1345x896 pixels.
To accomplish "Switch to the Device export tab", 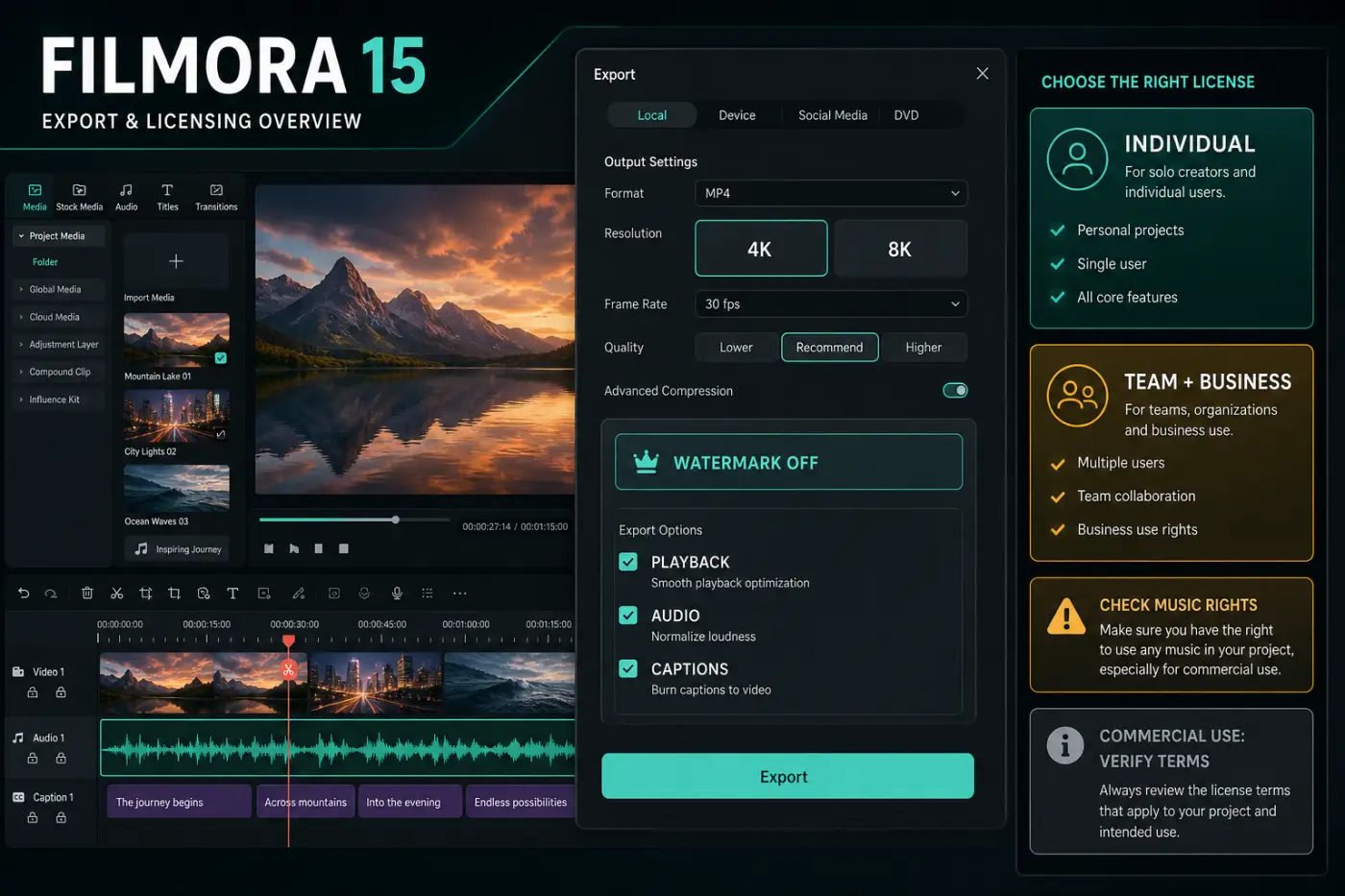I will [x=737, y=115].
